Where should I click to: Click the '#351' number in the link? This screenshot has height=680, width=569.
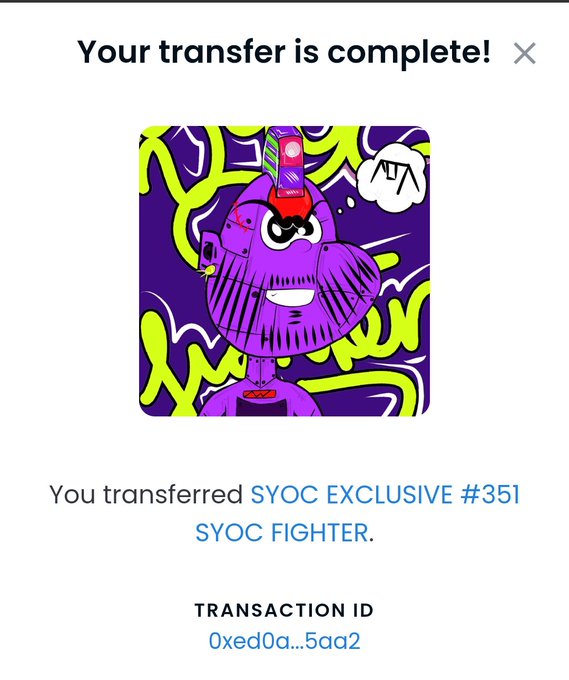pos(491,494)
